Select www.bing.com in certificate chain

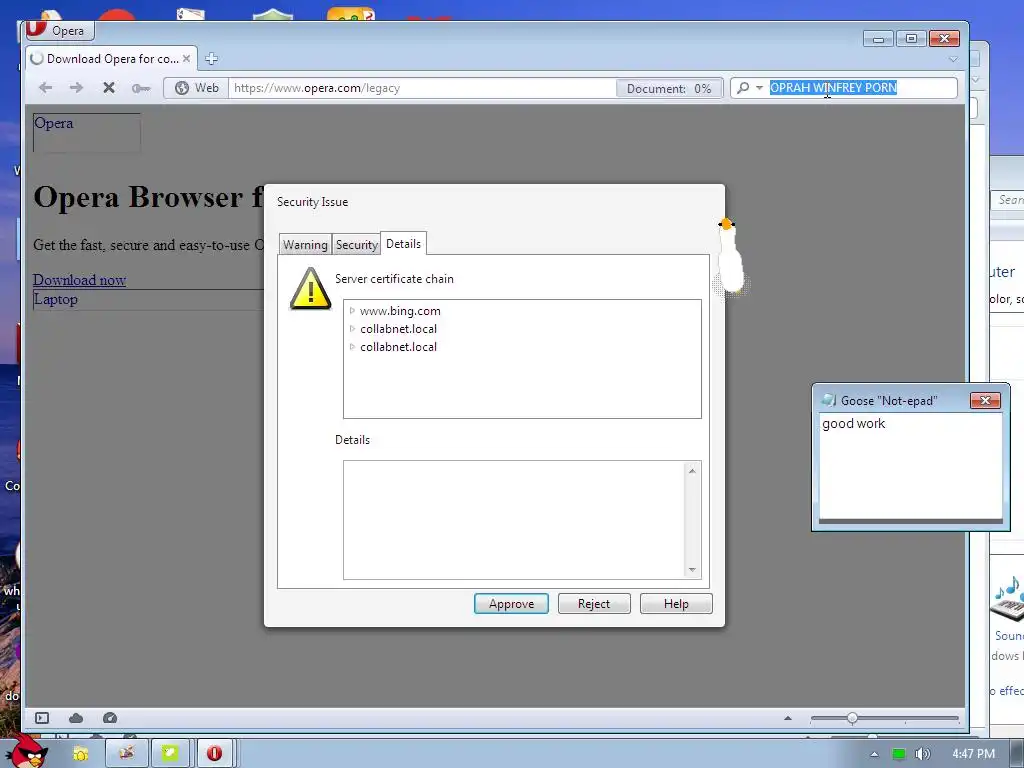coord(400,311)
